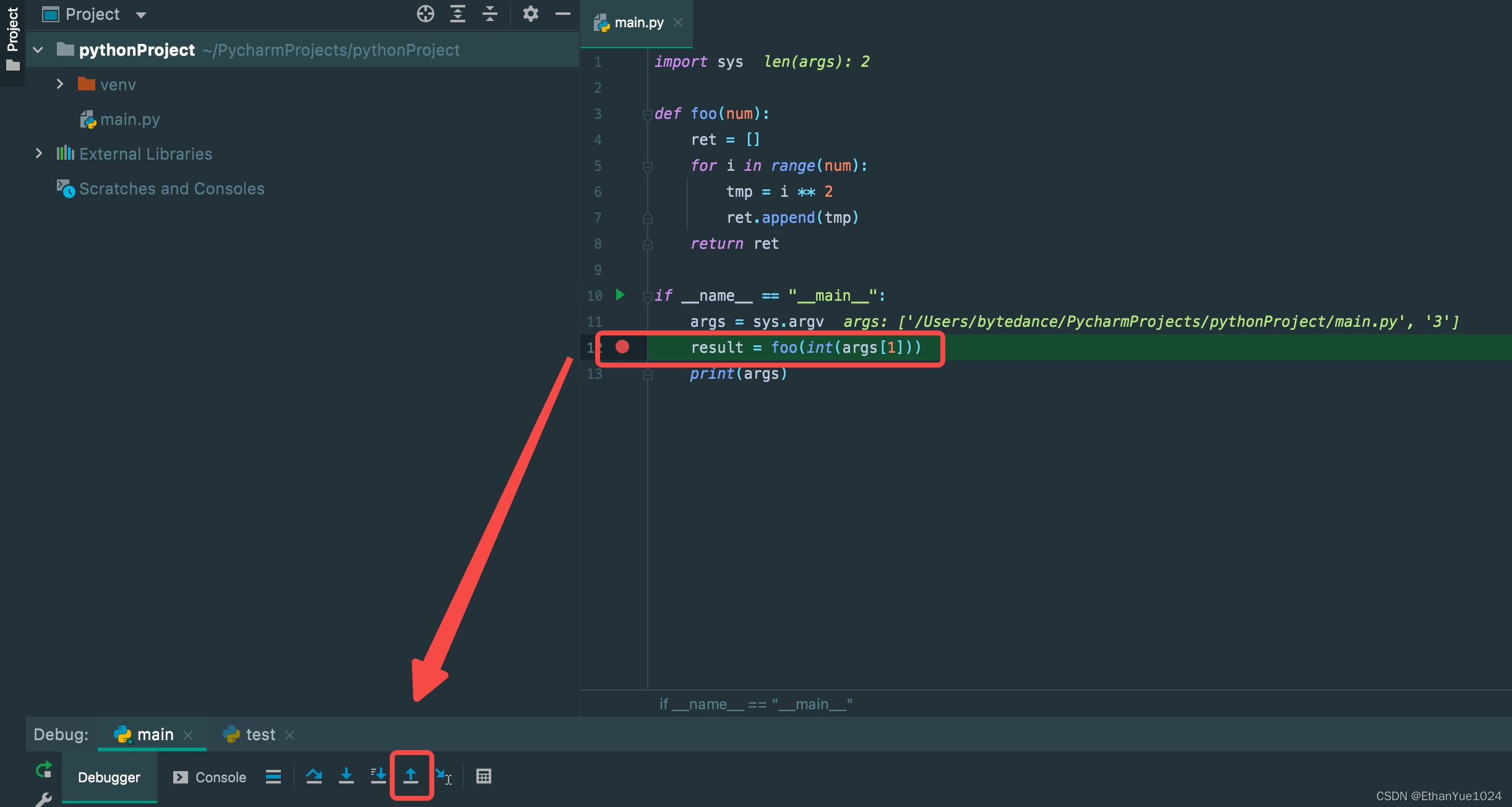This screenshot has width=1512, height=807.
Task: Expand External Libraries node
Action: pos(39,153)
